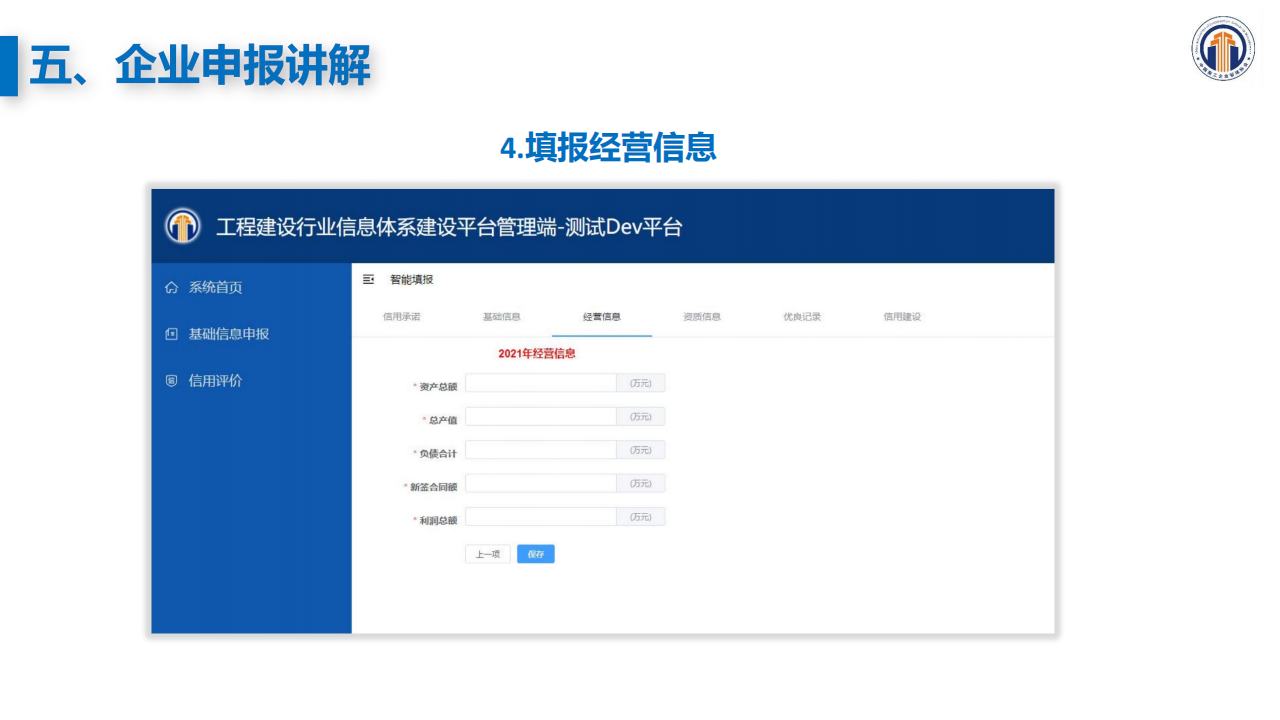
Task: Switch to the 资质信息 tab
Action: point(702,316)
